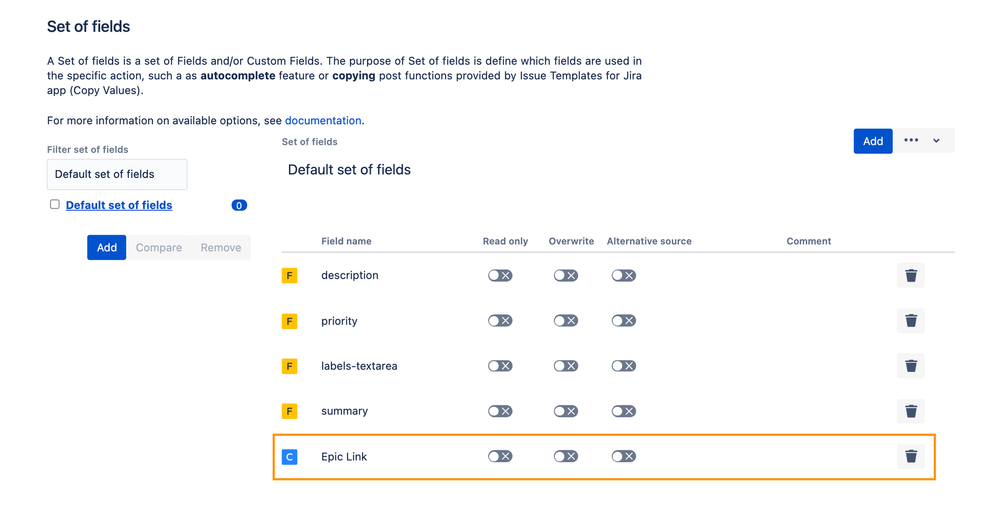The width and height of the screenshot is (999, 507).
Task: Check the Default set of fields checkbox
Action: click(55, 204)
